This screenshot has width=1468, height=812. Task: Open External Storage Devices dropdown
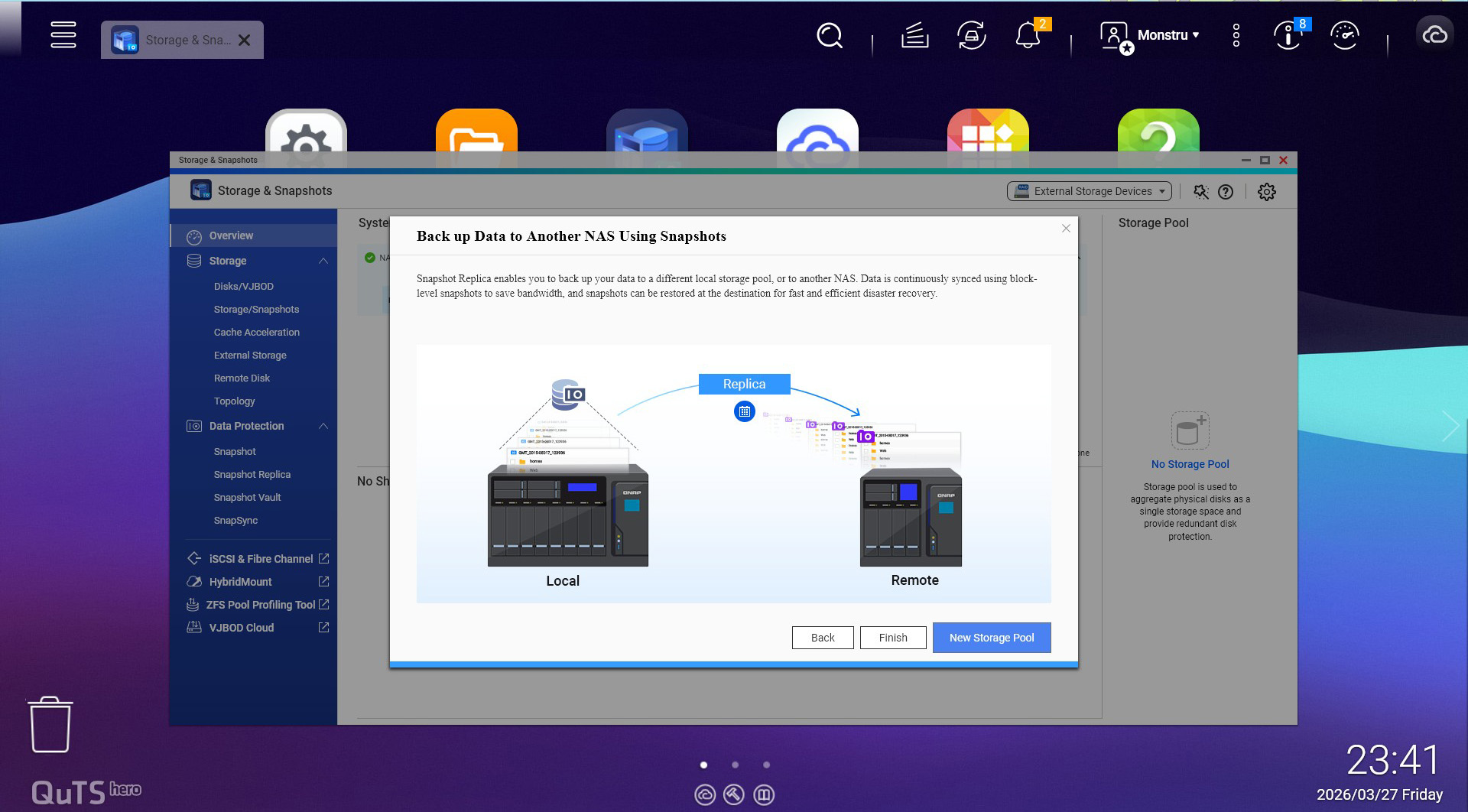click(1089, 191)
